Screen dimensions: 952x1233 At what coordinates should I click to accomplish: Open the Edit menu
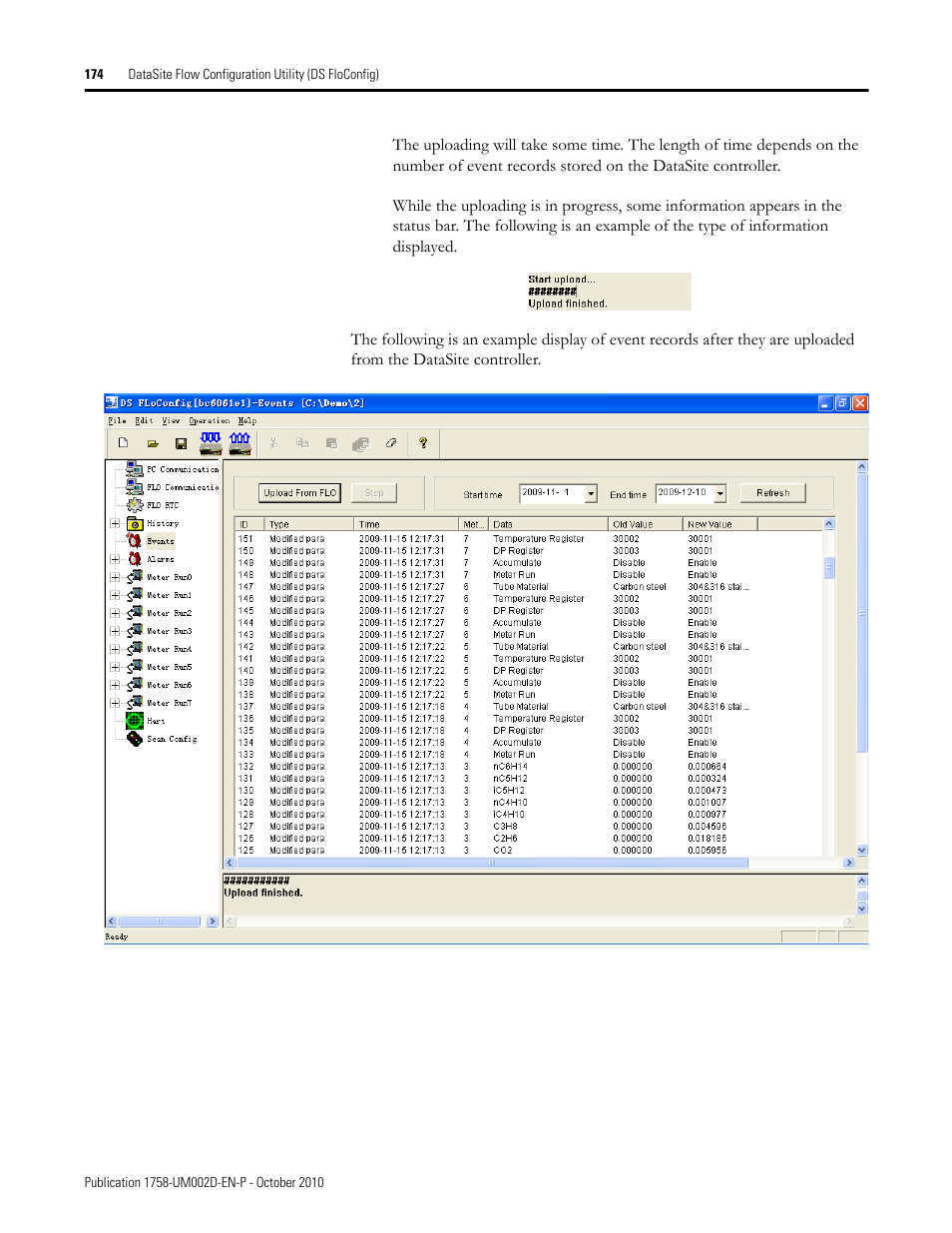145,420
